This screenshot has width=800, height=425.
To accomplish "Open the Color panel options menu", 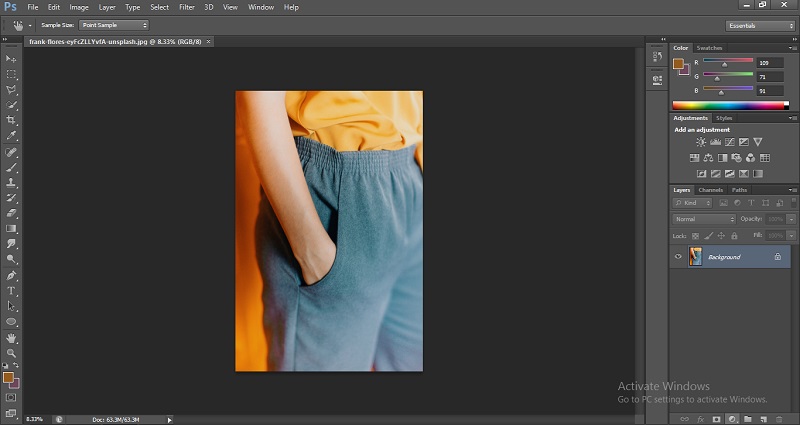I will 792,48.
